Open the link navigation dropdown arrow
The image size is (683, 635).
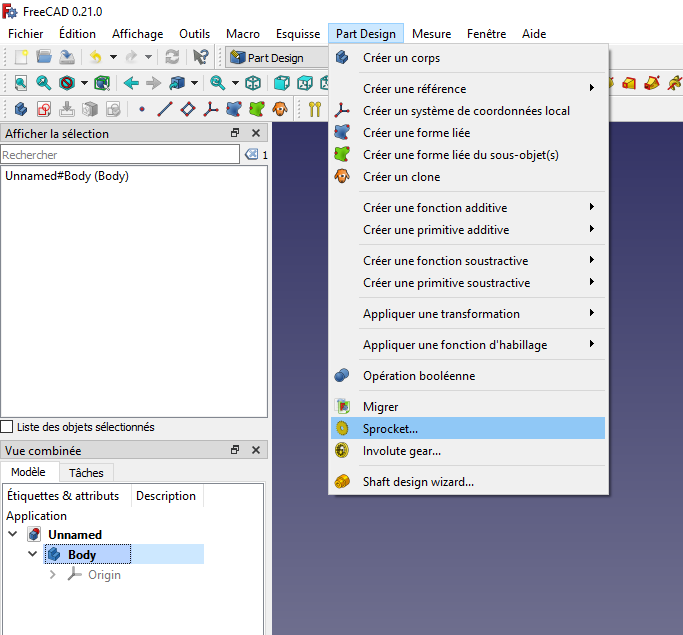coord(194,83)
